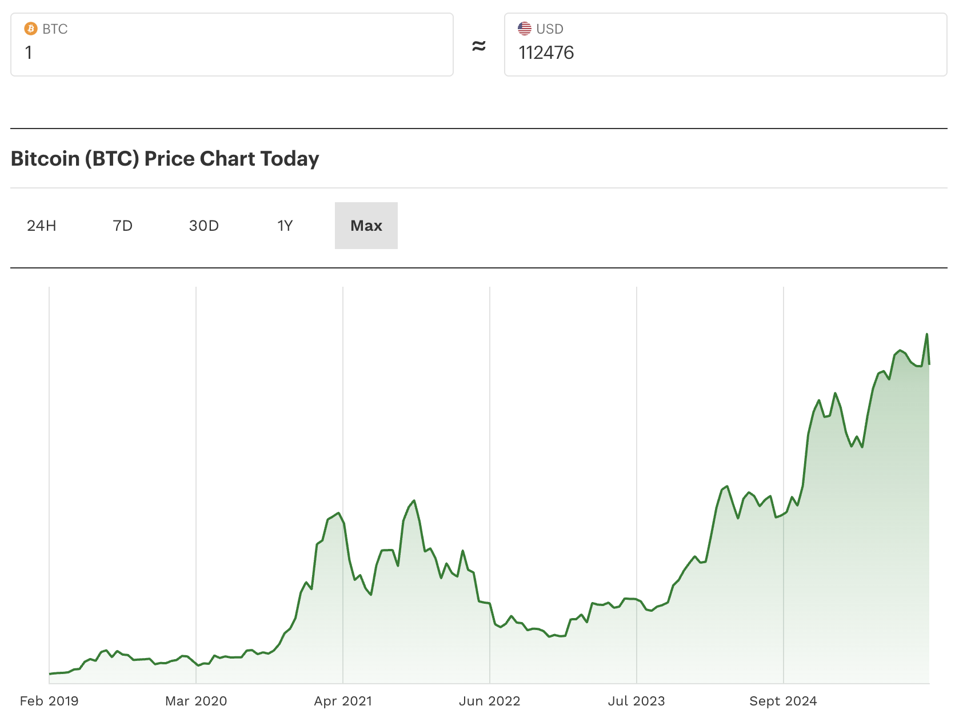Select the 24H time range
959x722 pixels.
42,226
